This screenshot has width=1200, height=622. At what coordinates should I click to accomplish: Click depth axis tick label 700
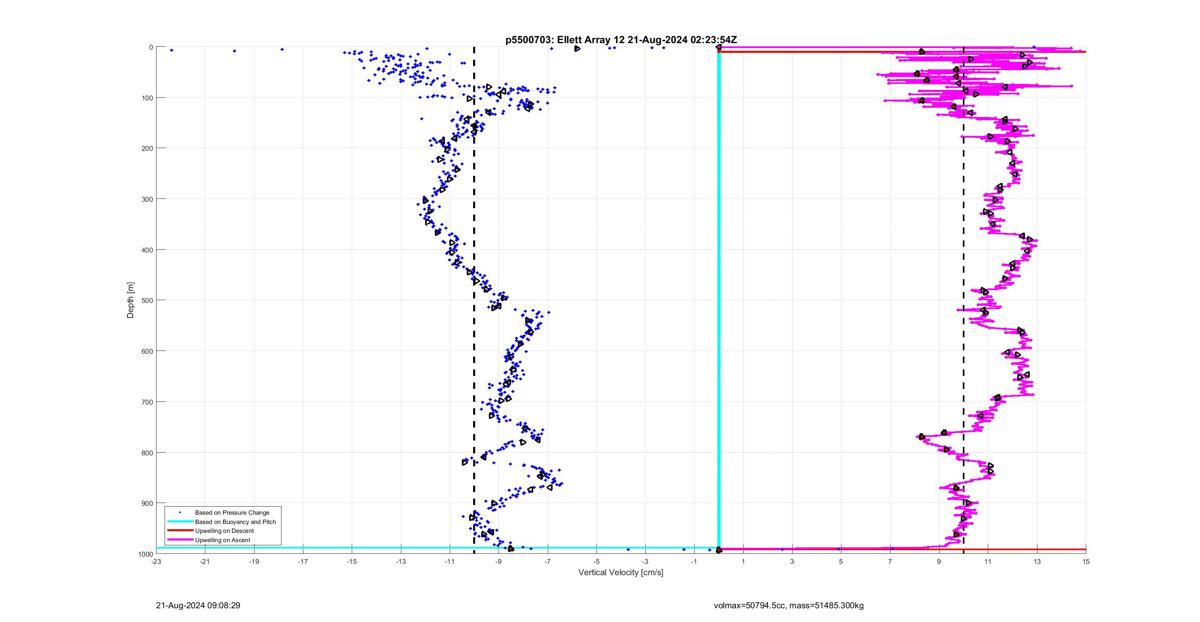coord(146,402)
